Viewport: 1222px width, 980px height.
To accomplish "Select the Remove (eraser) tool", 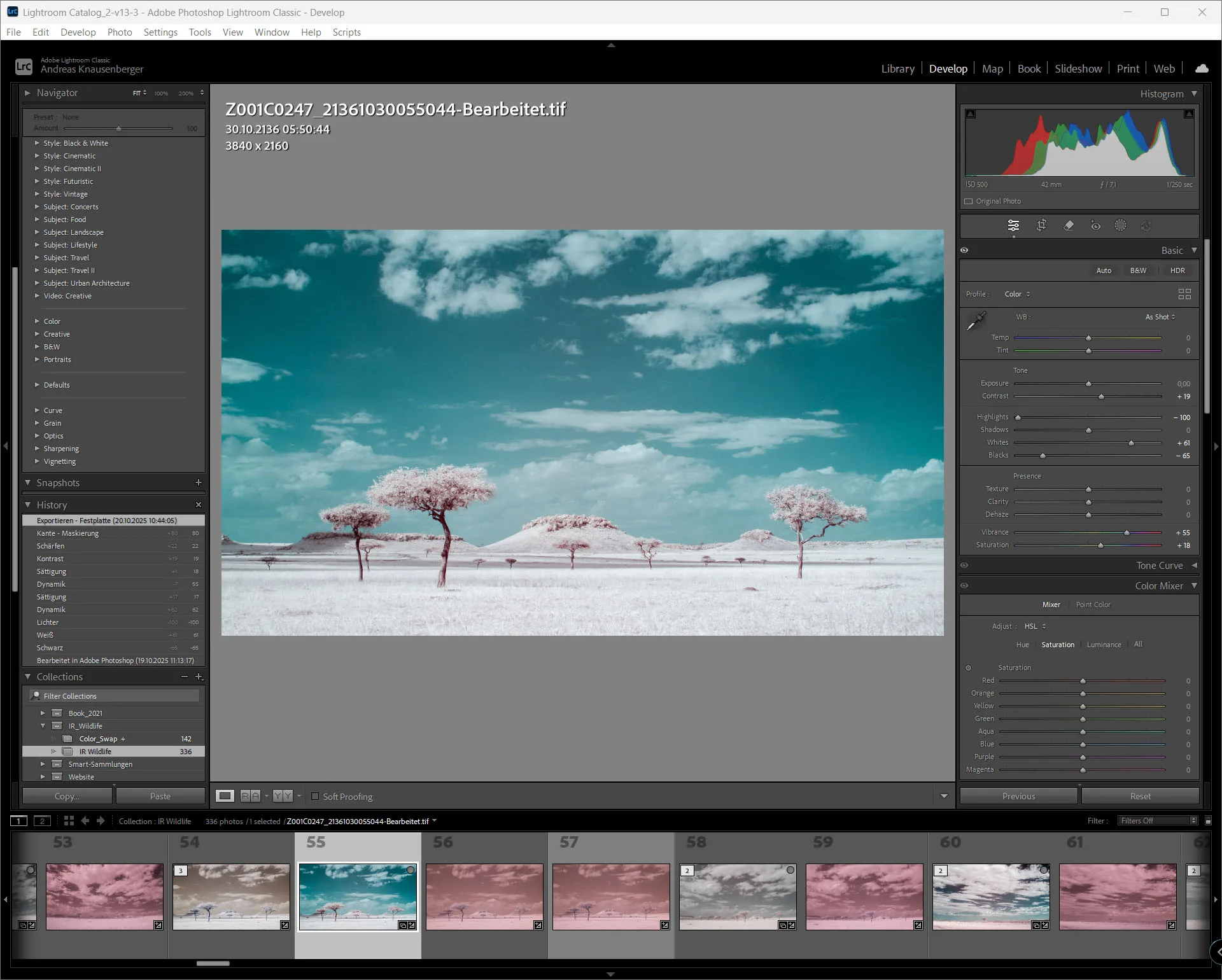I will coord(1069,225).
